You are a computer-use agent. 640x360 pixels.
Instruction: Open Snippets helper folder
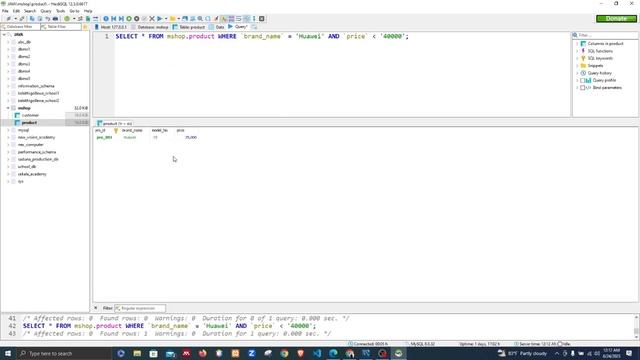coord(595,66)
